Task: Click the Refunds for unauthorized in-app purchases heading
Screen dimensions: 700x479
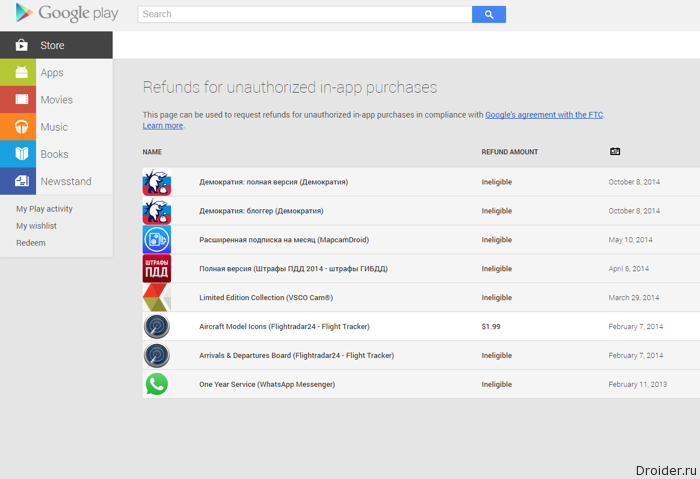Action: 290,87
